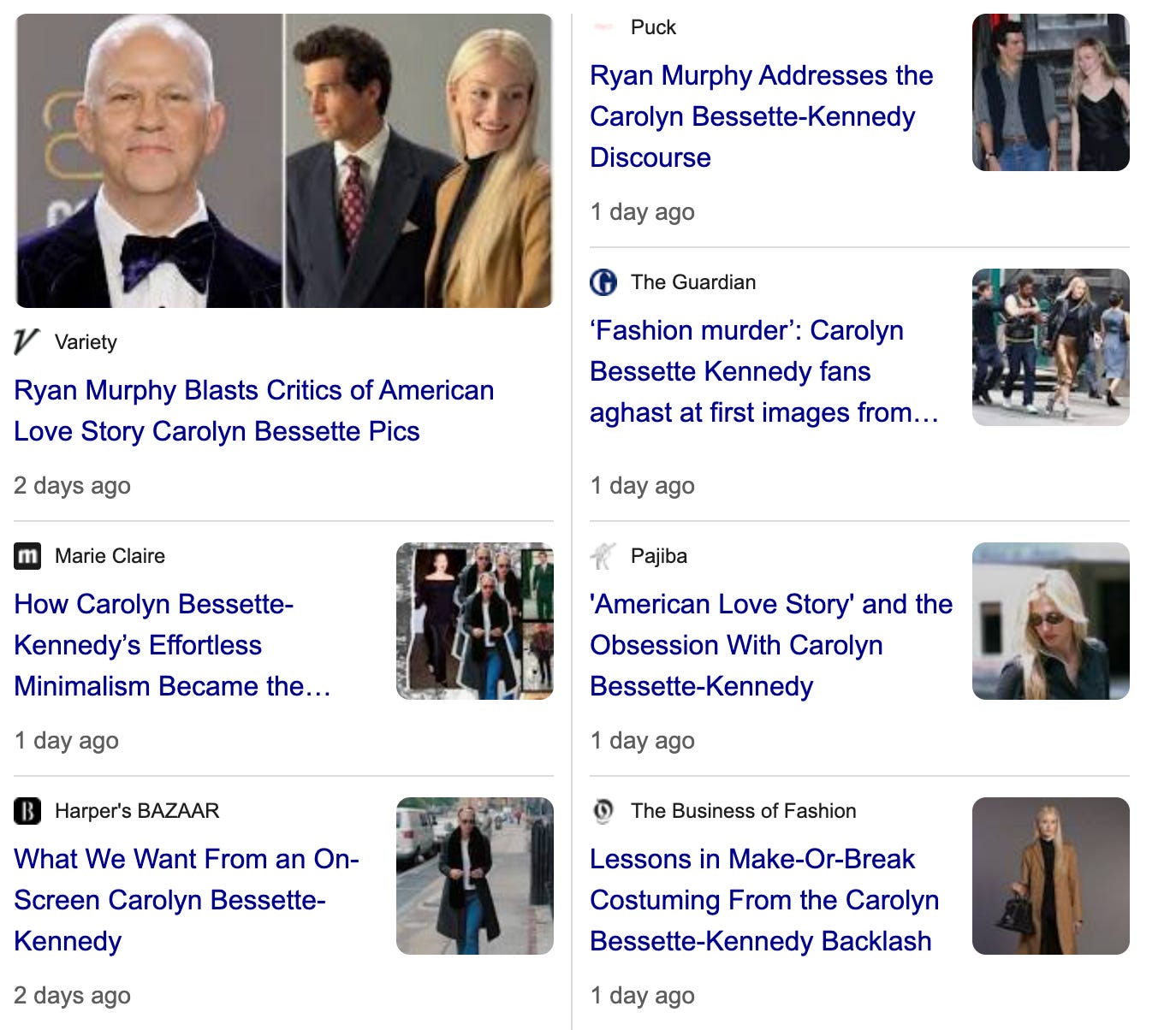This screenshot has height=1030, width=1176.
Task: Open Pajiba's 'American Love Story' Obsession article
Action: pos(771,645)
